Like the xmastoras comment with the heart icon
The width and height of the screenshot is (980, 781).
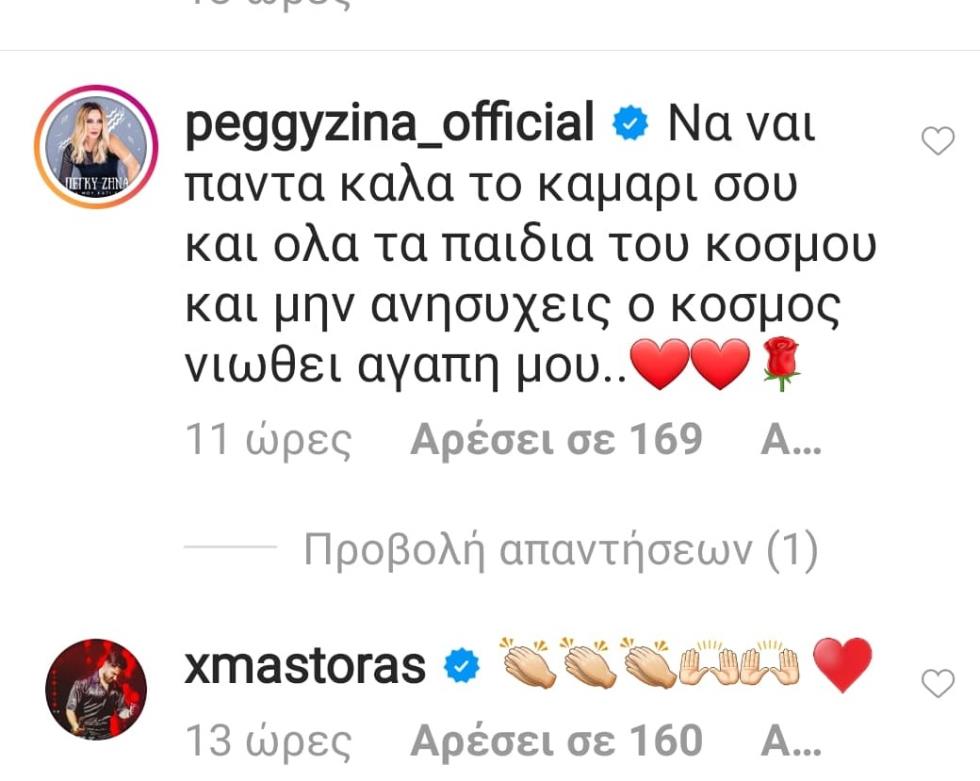point(938,683)
